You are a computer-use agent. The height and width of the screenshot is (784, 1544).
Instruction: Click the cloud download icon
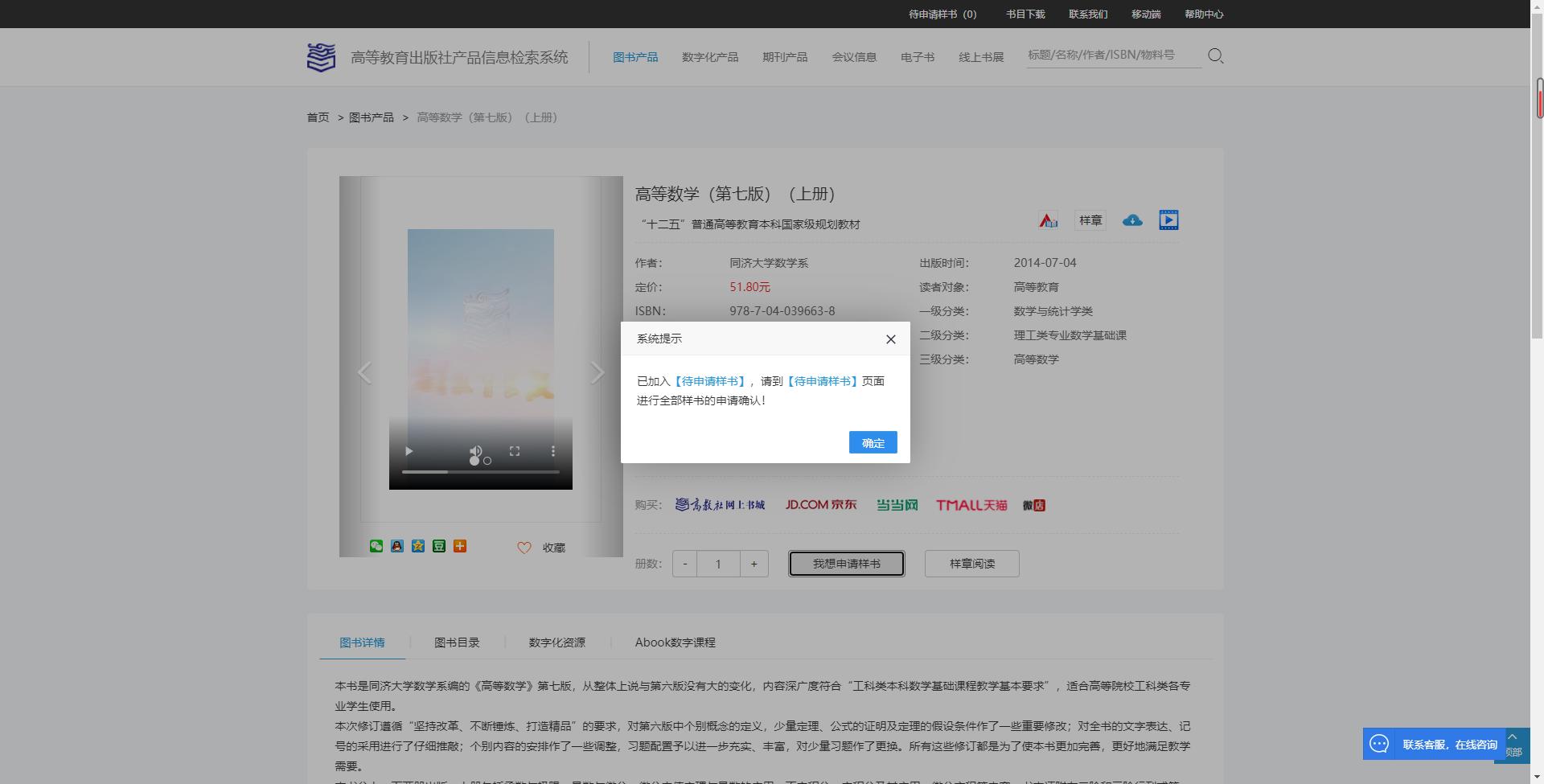[1132, 220]
